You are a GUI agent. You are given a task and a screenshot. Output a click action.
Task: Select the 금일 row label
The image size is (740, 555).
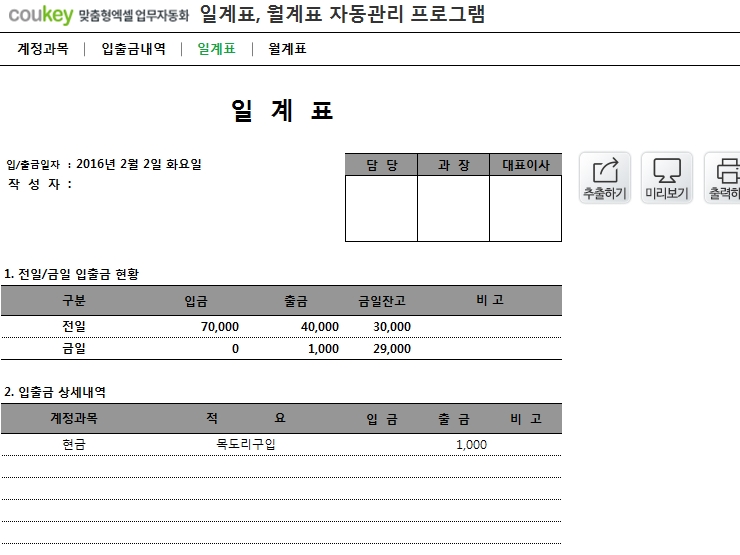click(x=74, y=349)
